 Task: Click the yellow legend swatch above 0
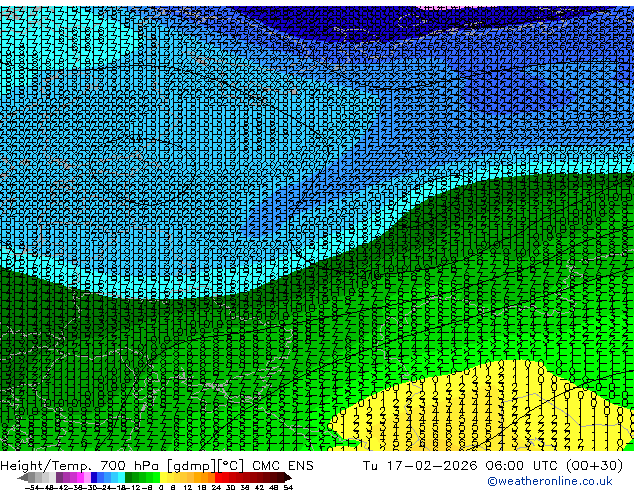coord(163,477)
